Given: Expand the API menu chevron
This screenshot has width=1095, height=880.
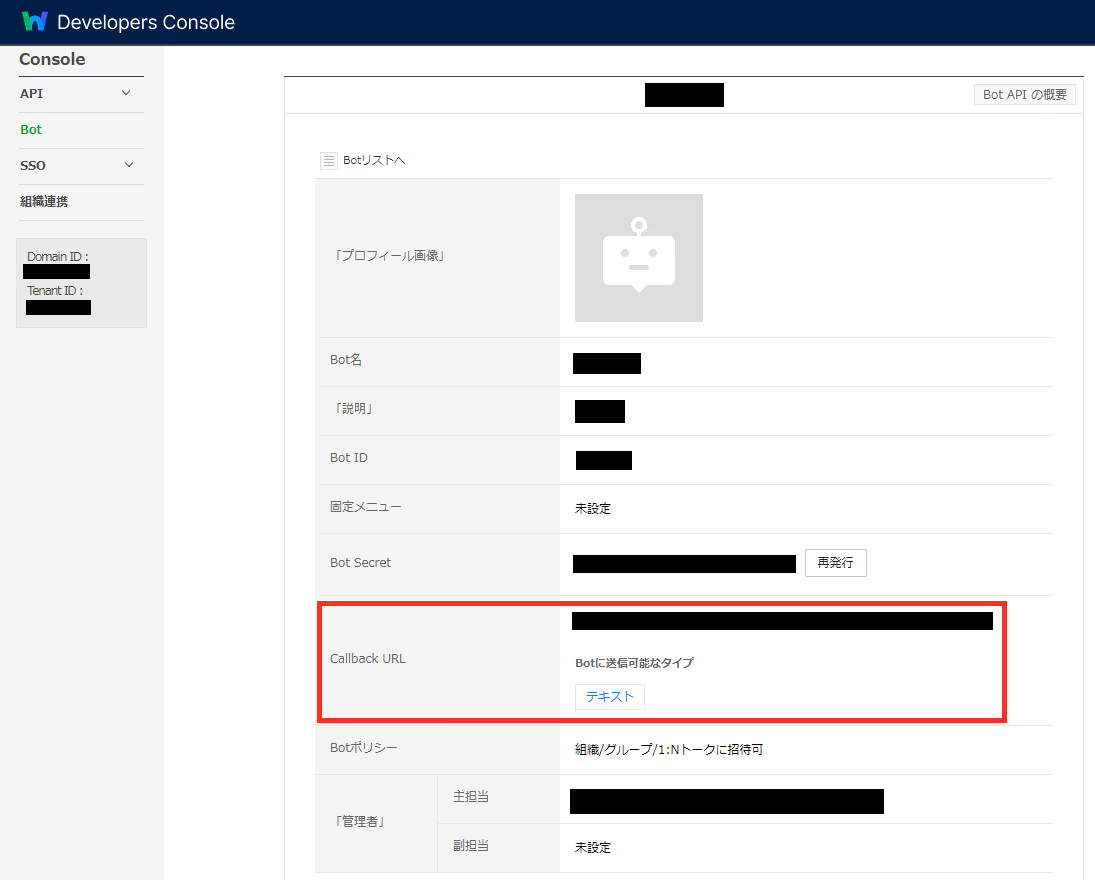Looking at the screenshot, I should click(x=126, y=93).
